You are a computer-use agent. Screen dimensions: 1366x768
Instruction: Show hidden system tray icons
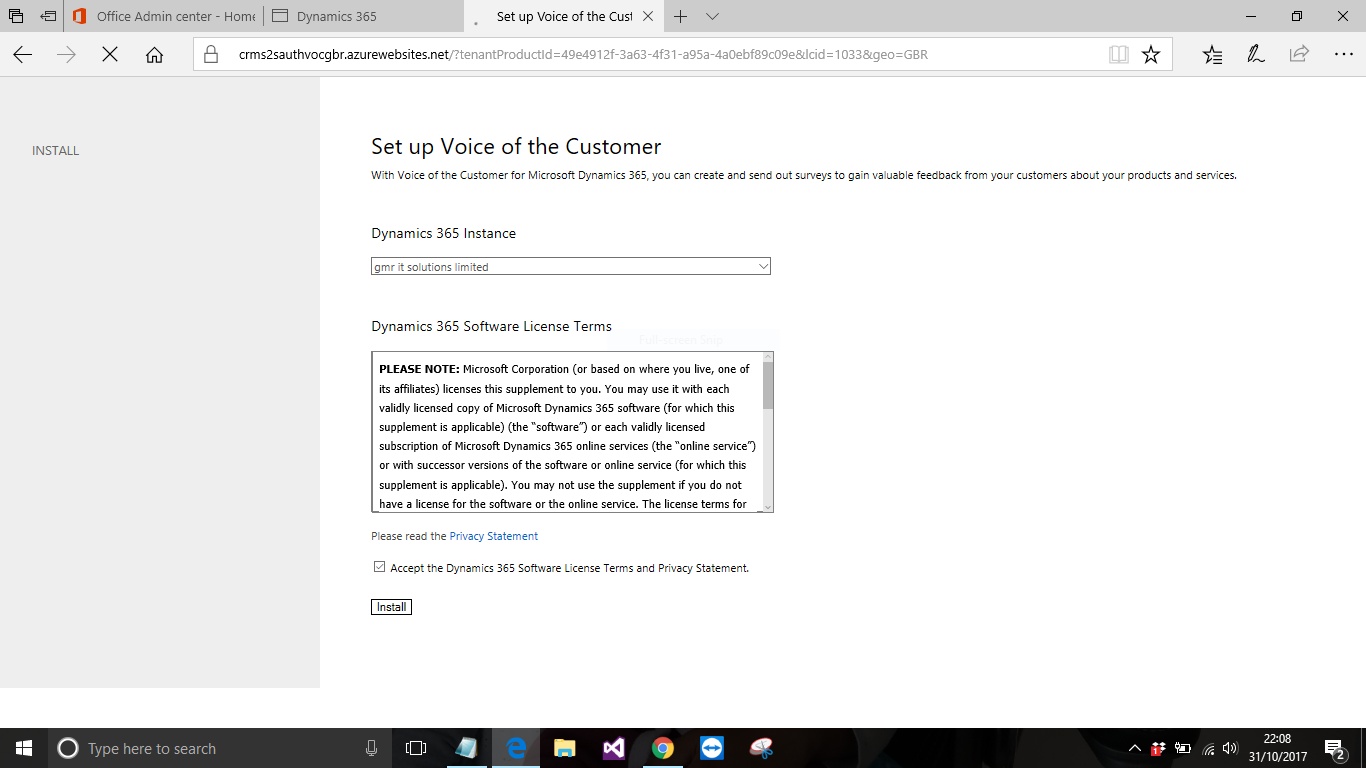[x=1135, y=748]
